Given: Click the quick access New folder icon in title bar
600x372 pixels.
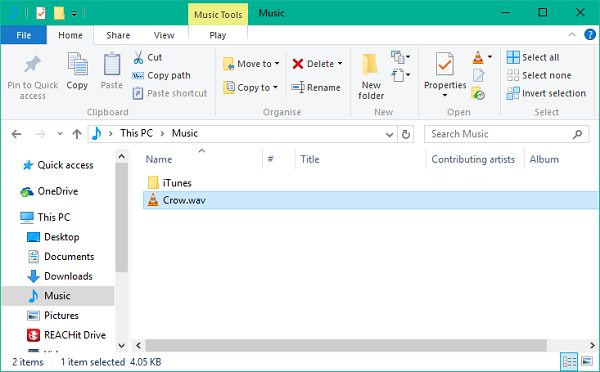Looking at the screenshot, I should click(x=59, y=13).
